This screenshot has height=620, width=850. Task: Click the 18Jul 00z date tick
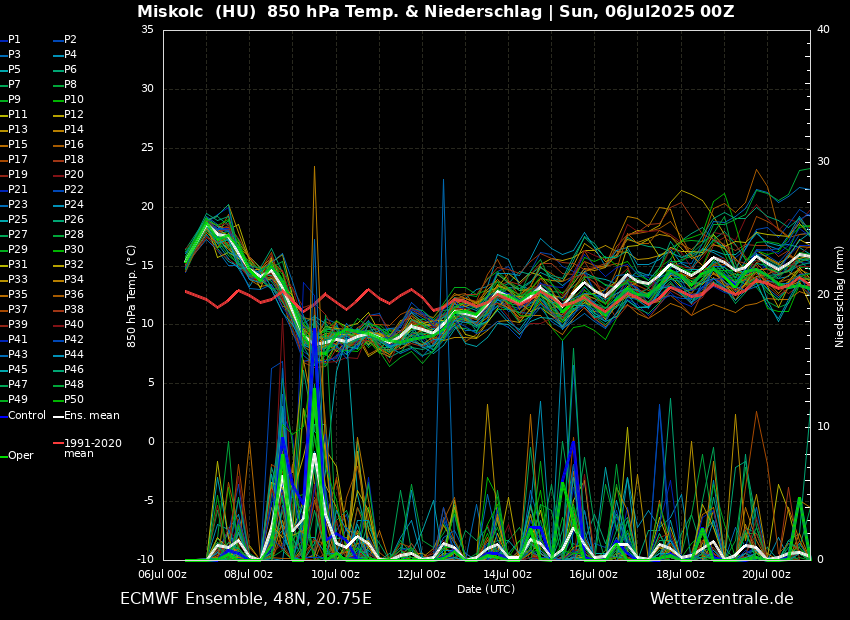680,574
